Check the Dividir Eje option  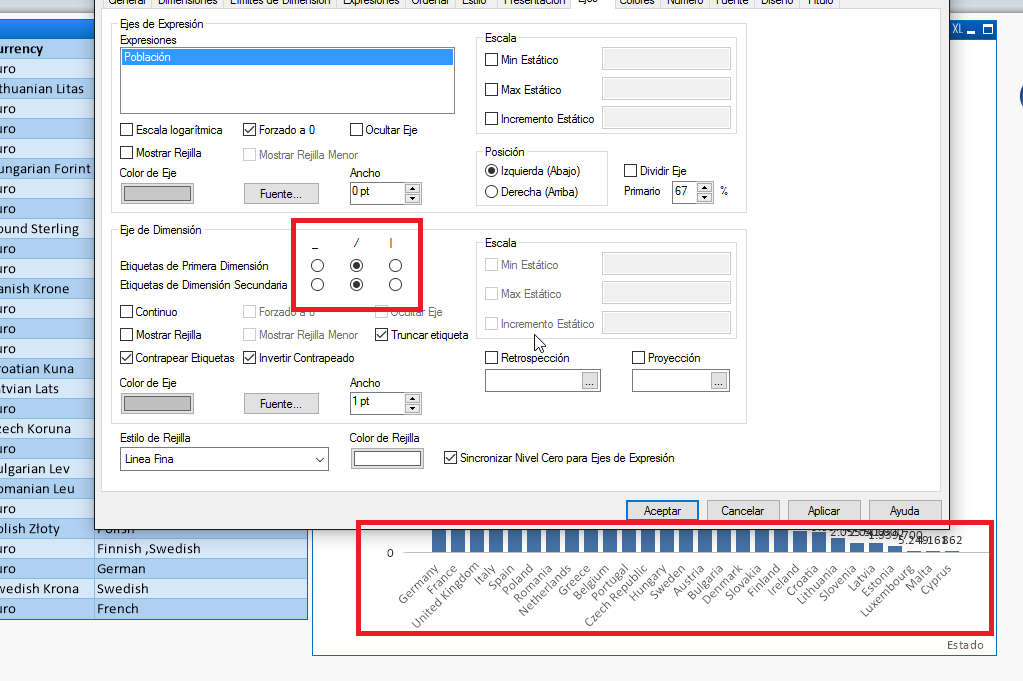click(x=630, y=171)
